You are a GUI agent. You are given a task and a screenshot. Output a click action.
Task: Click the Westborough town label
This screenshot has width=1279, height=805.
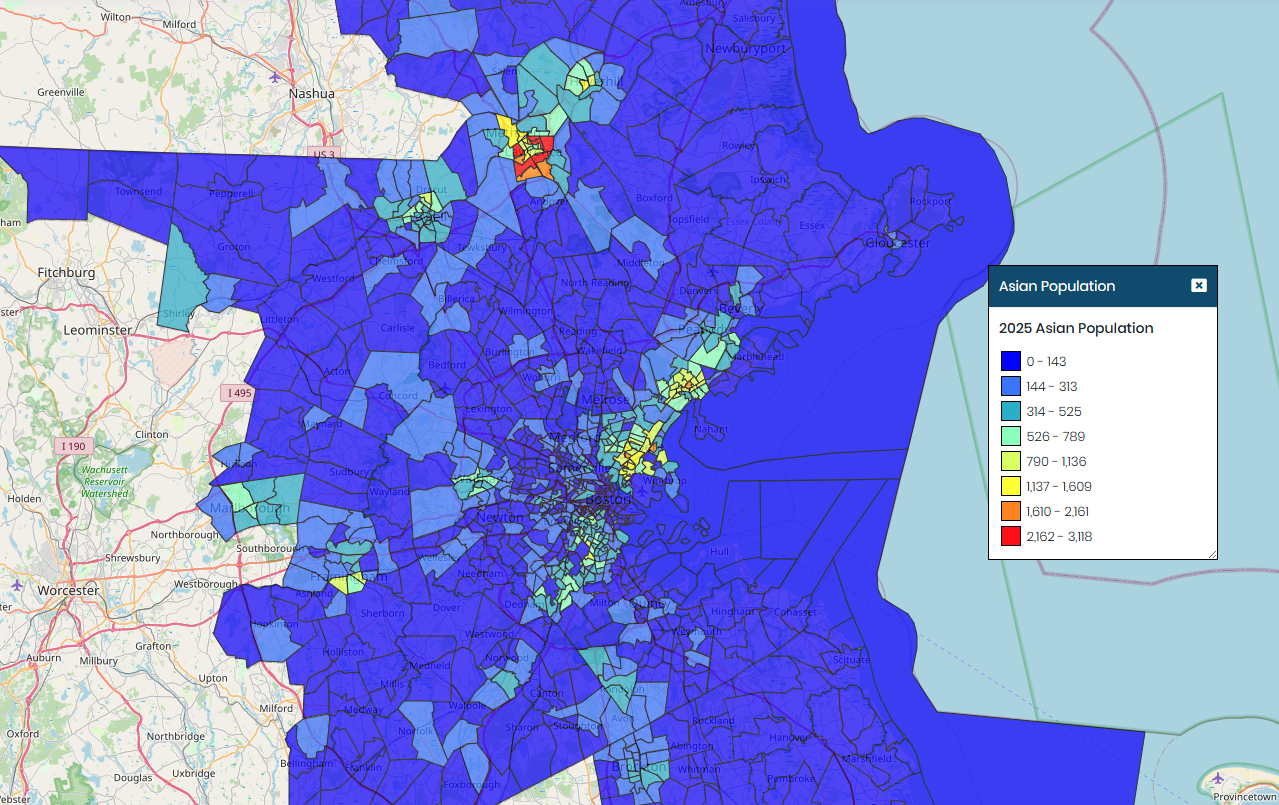206,584
